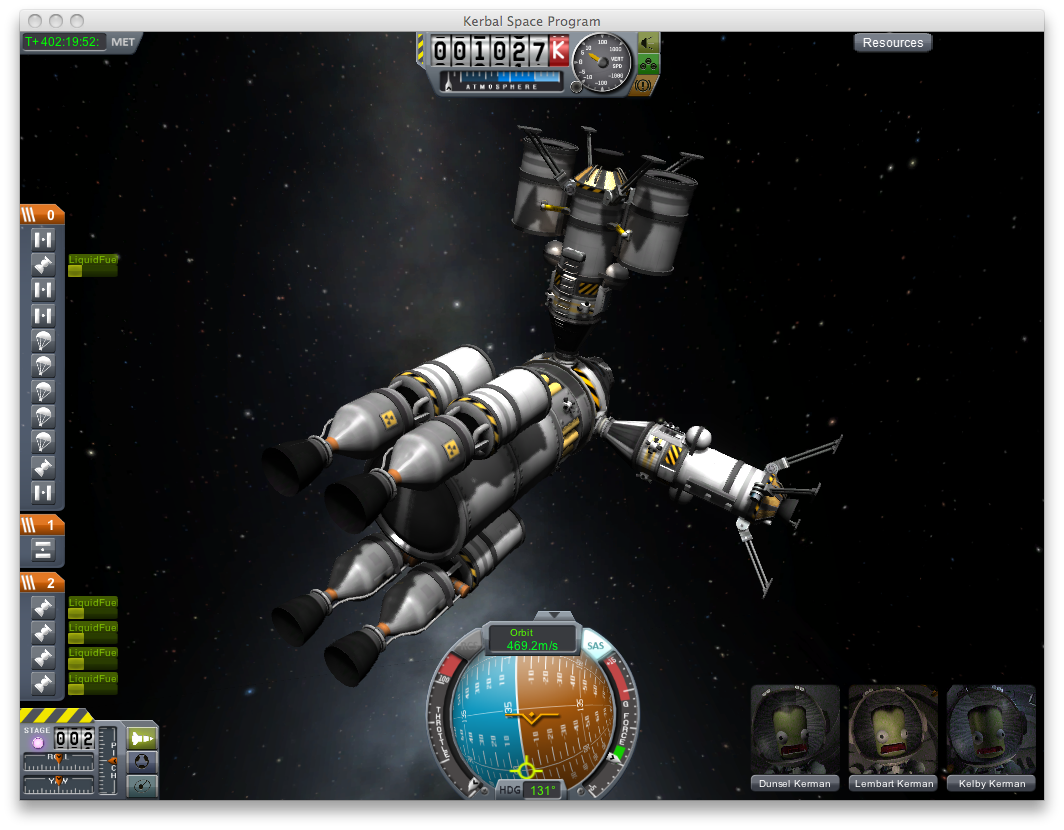1064x830 pixels.
Task: Click the HDG 131° heading readout
Action: (530, 790)
